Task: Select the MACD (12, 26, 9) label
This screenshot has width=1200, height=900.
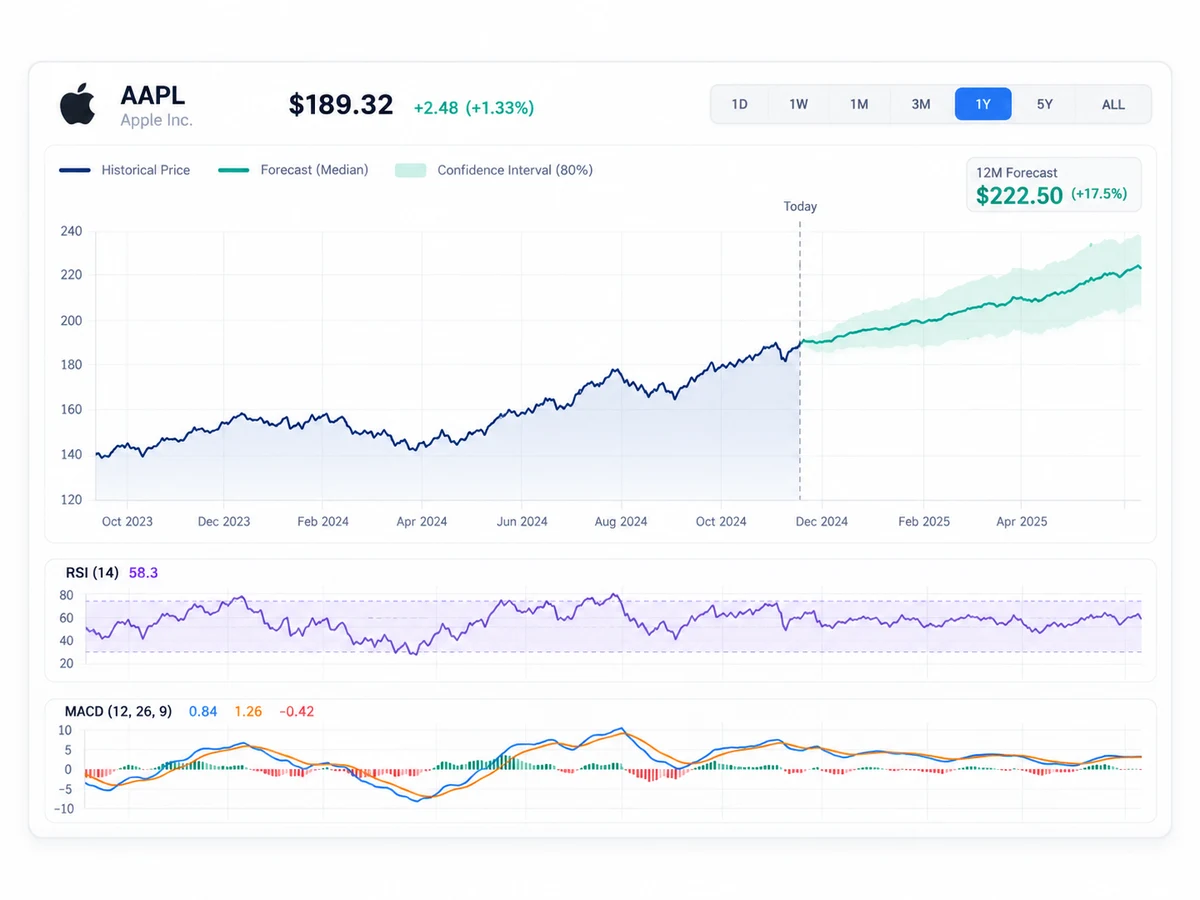Action: (x=116, y=711)
